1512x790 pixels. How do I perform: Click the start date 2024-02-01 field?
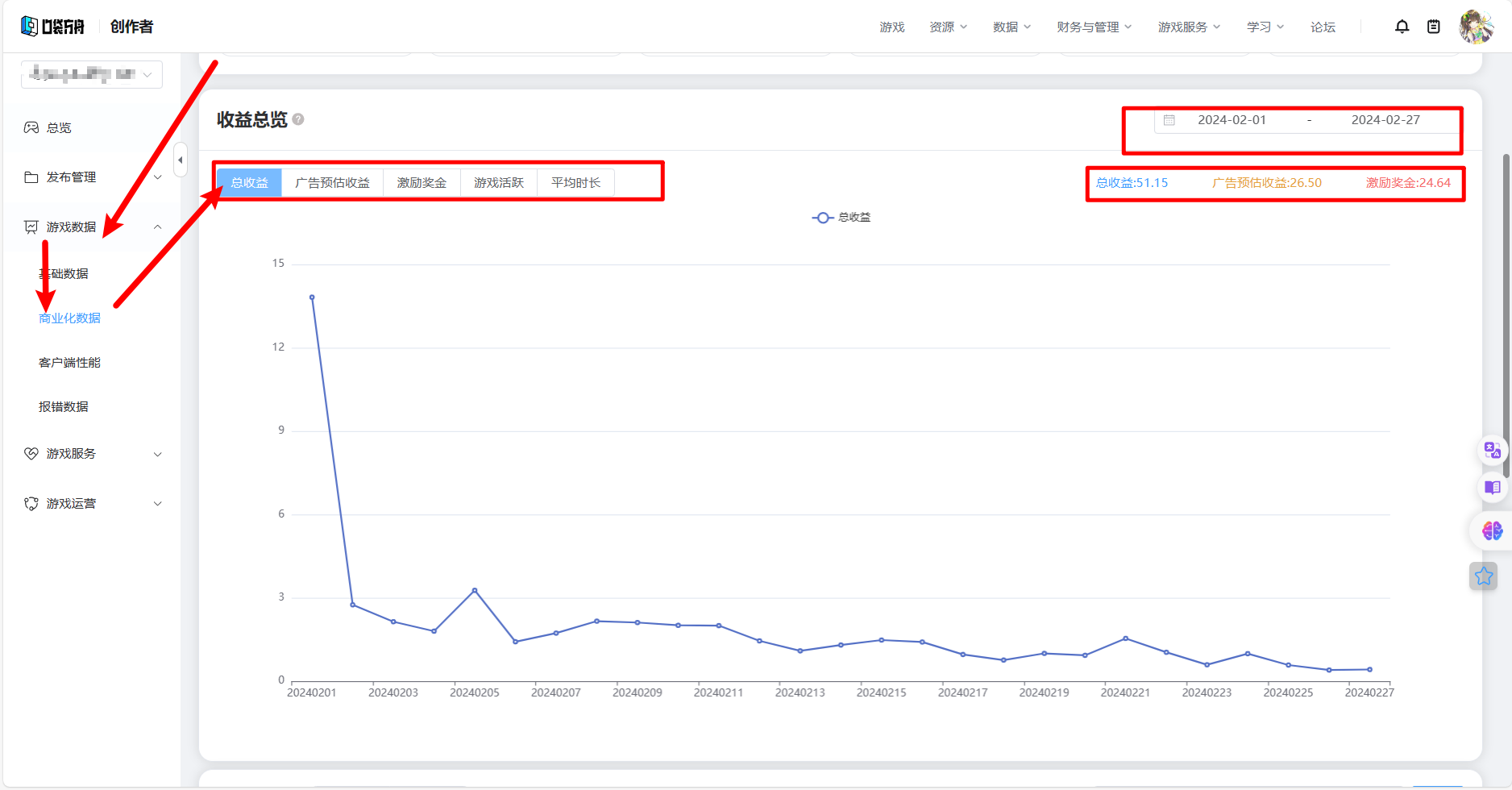pos(1232,120)
